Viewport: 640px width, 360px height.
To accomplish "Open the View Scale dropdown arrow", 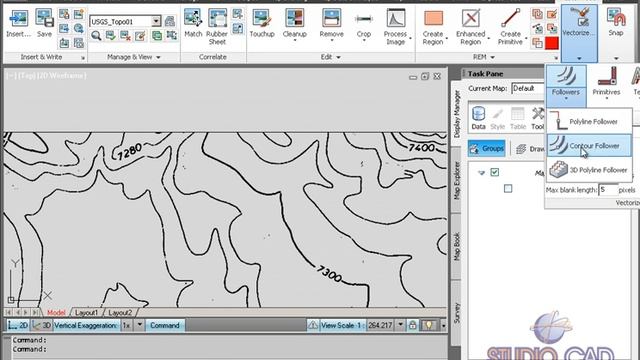I will click(x=400, y=325).
